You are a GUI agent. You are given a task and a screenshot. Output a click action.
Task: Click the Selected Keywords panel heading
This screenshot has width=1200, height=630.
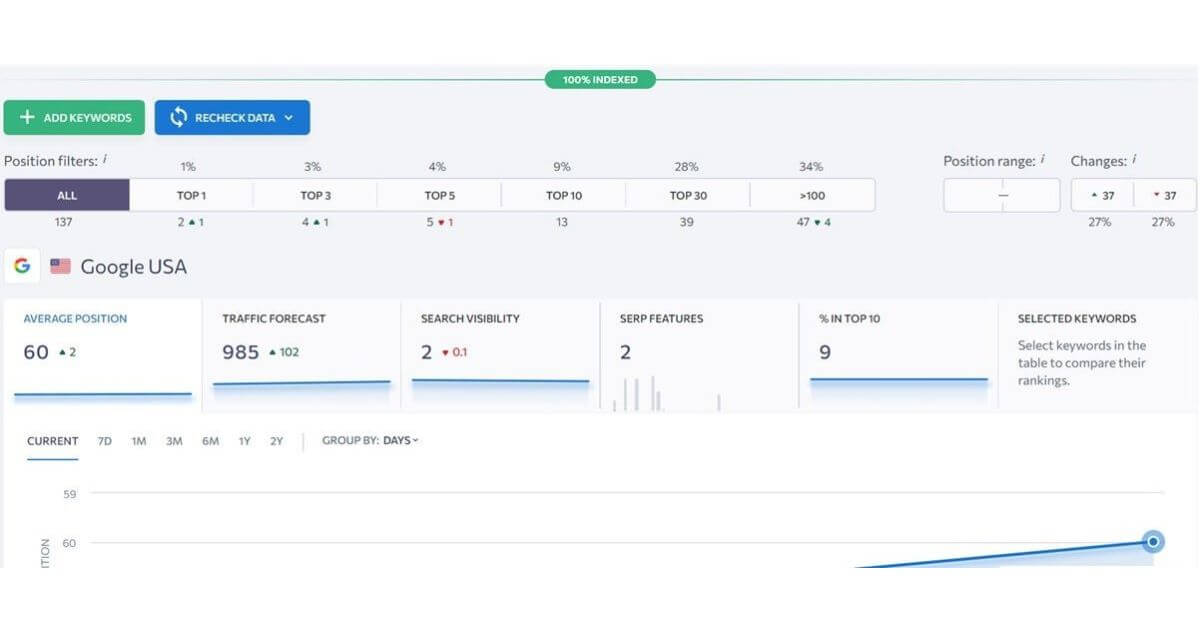point(1077,319)
